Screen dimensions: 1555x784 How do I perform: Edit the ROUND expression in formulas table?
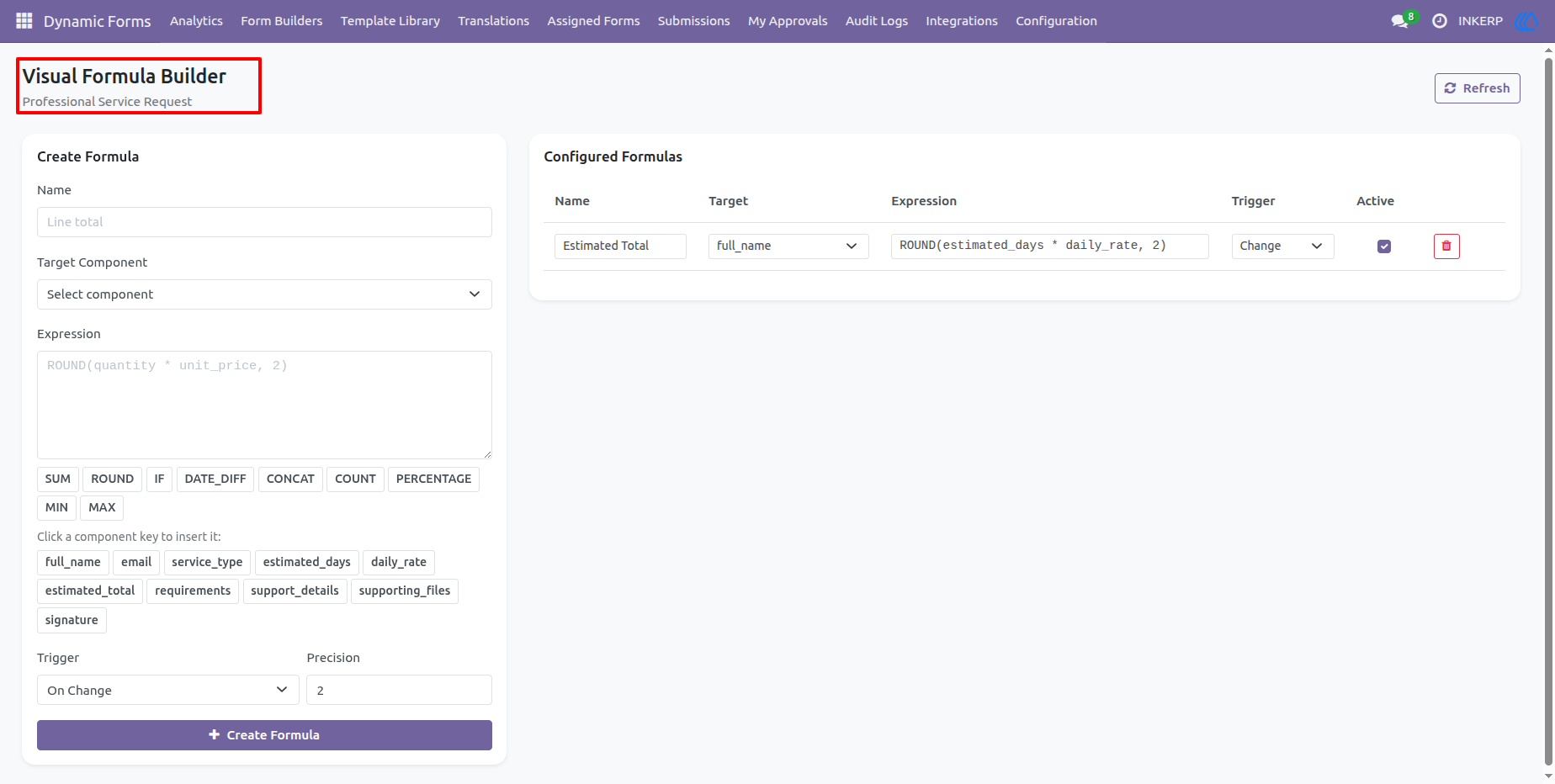pos(1050,246)
